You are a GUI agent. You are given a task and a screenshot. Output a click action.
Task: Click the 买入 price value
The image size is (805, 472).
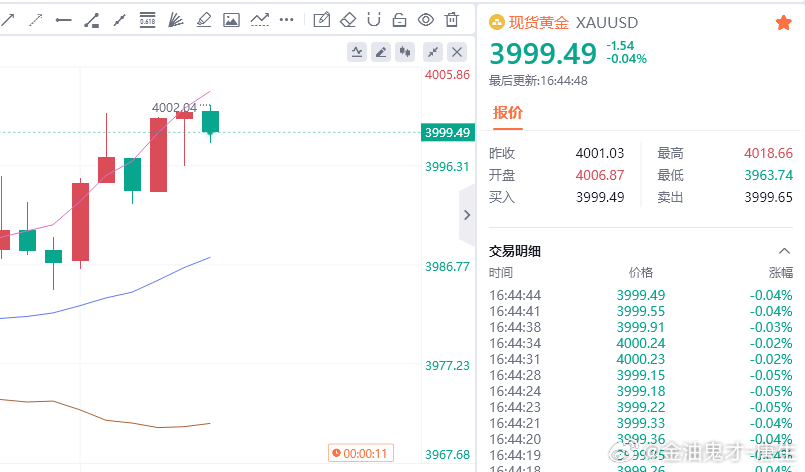(600, 197)
